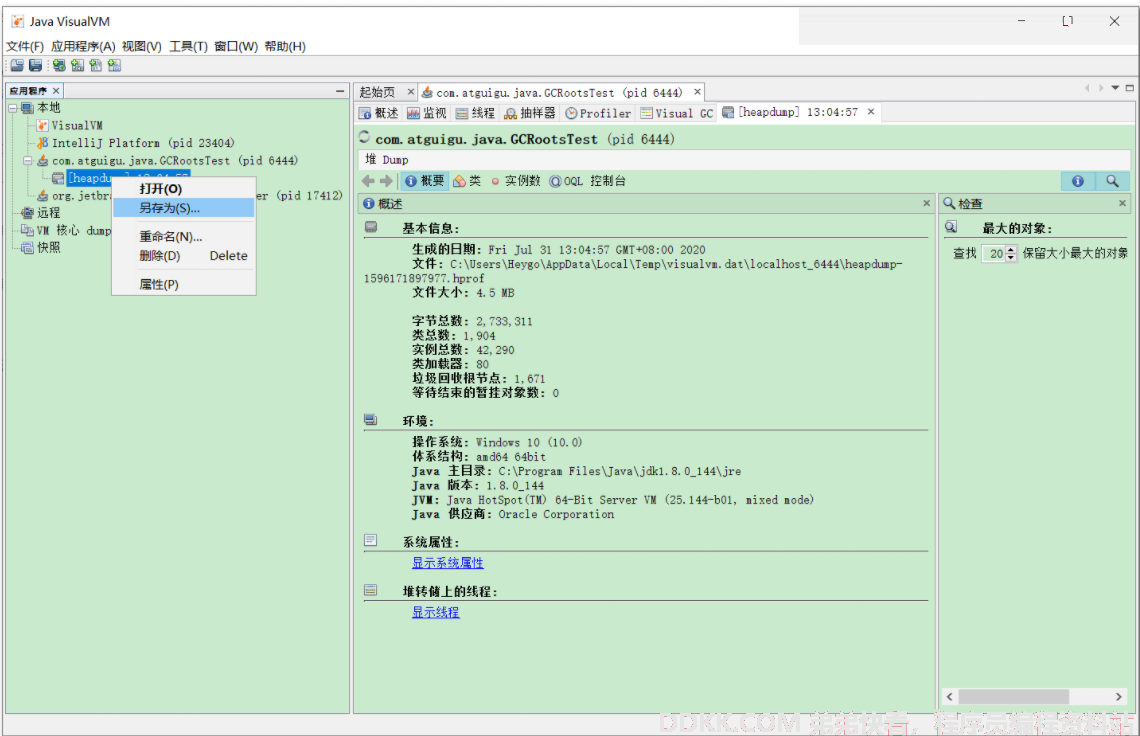
Task: Close the 起始页 tab
Action: point(411,92)
